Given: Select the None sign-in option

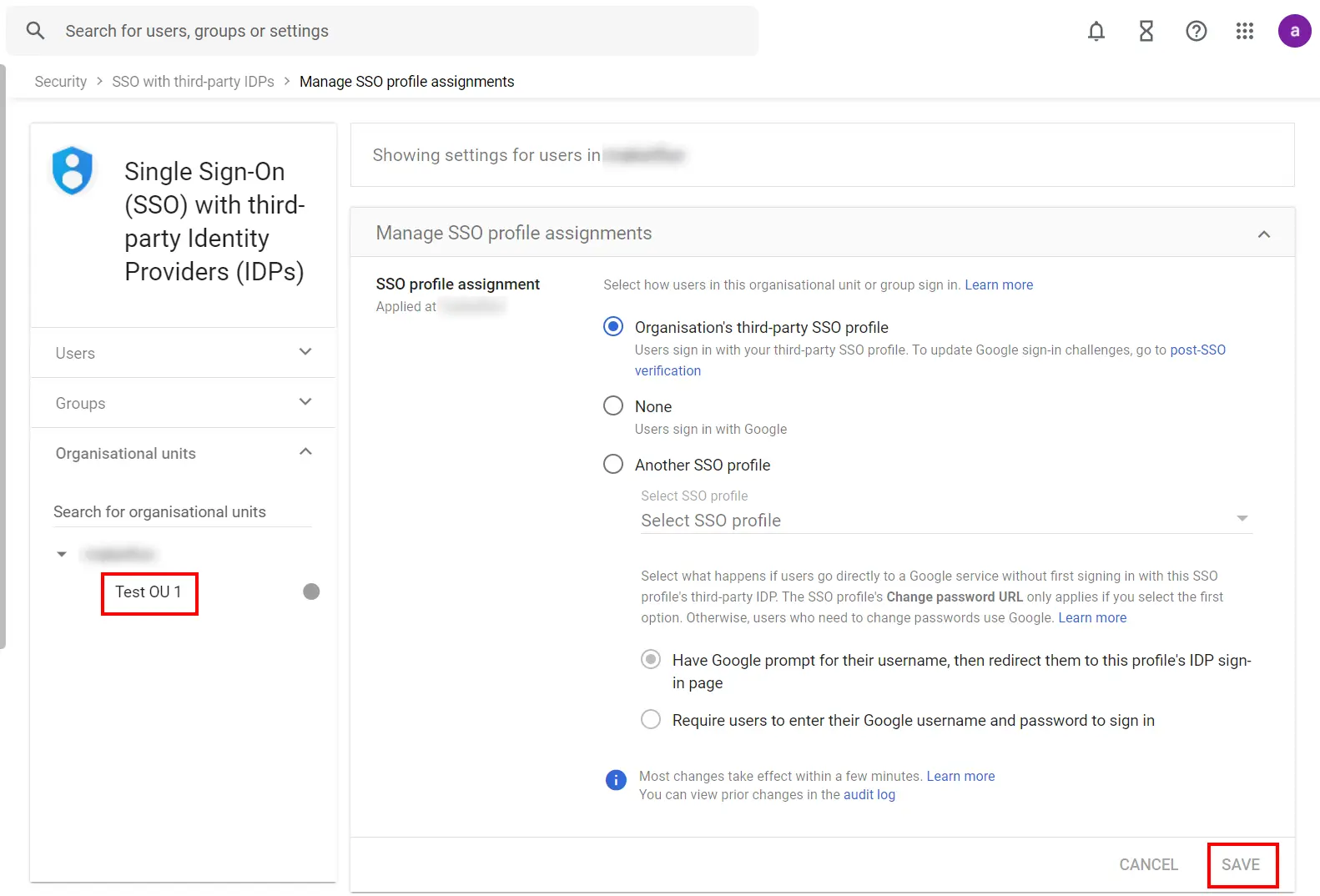Looking at the screenshot, I should [613, 405].
